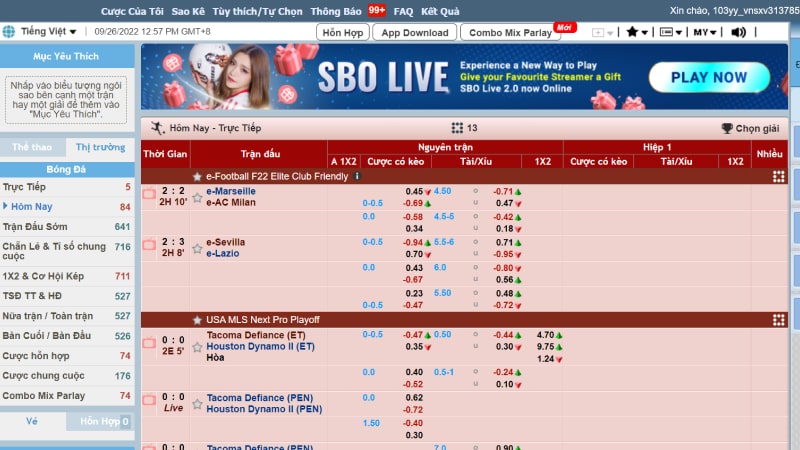The image size is (800, 450).
Task: Open Thông Báo notifications
Action: coord(336,11)
